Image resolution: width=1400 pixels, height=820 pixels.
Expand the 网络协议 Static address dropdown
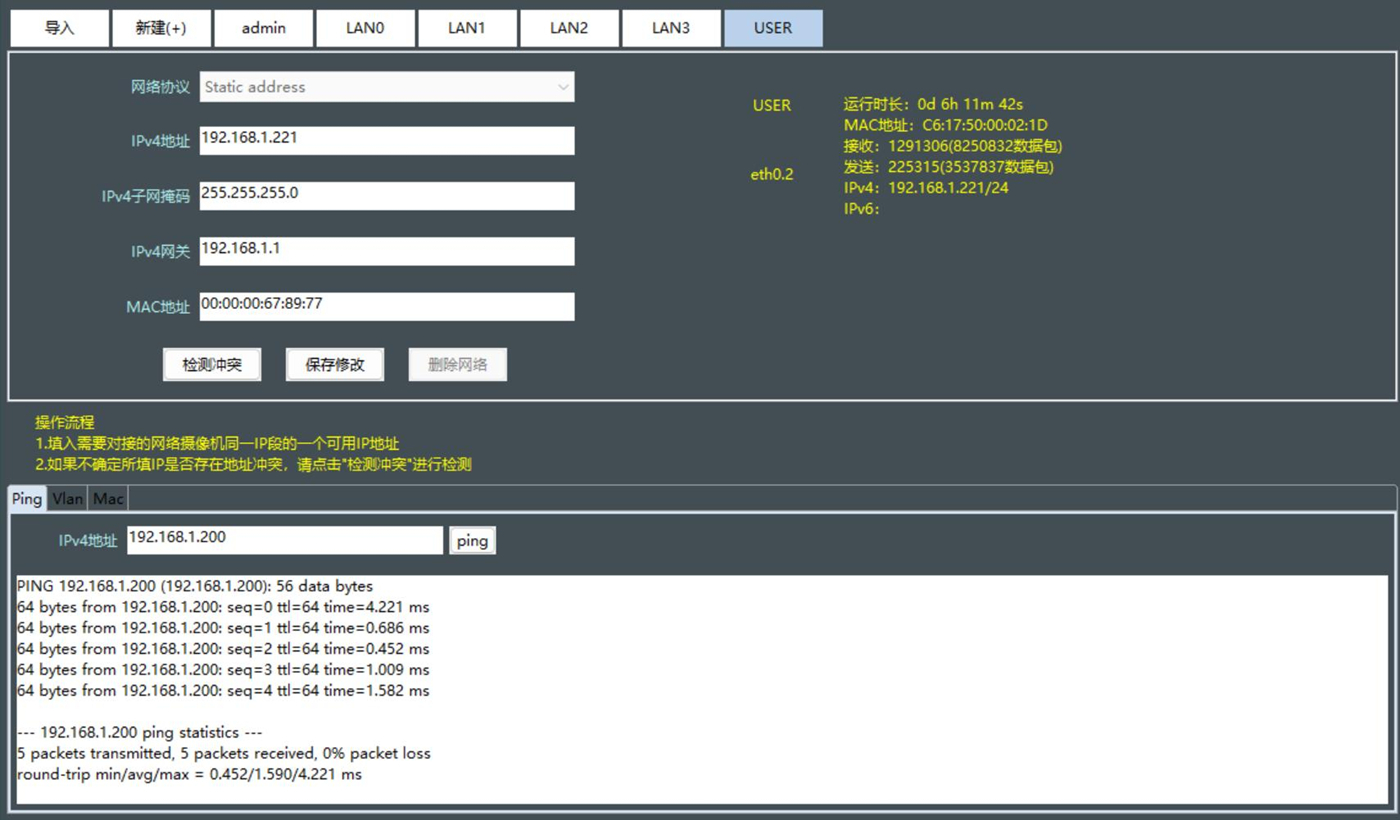387,87
